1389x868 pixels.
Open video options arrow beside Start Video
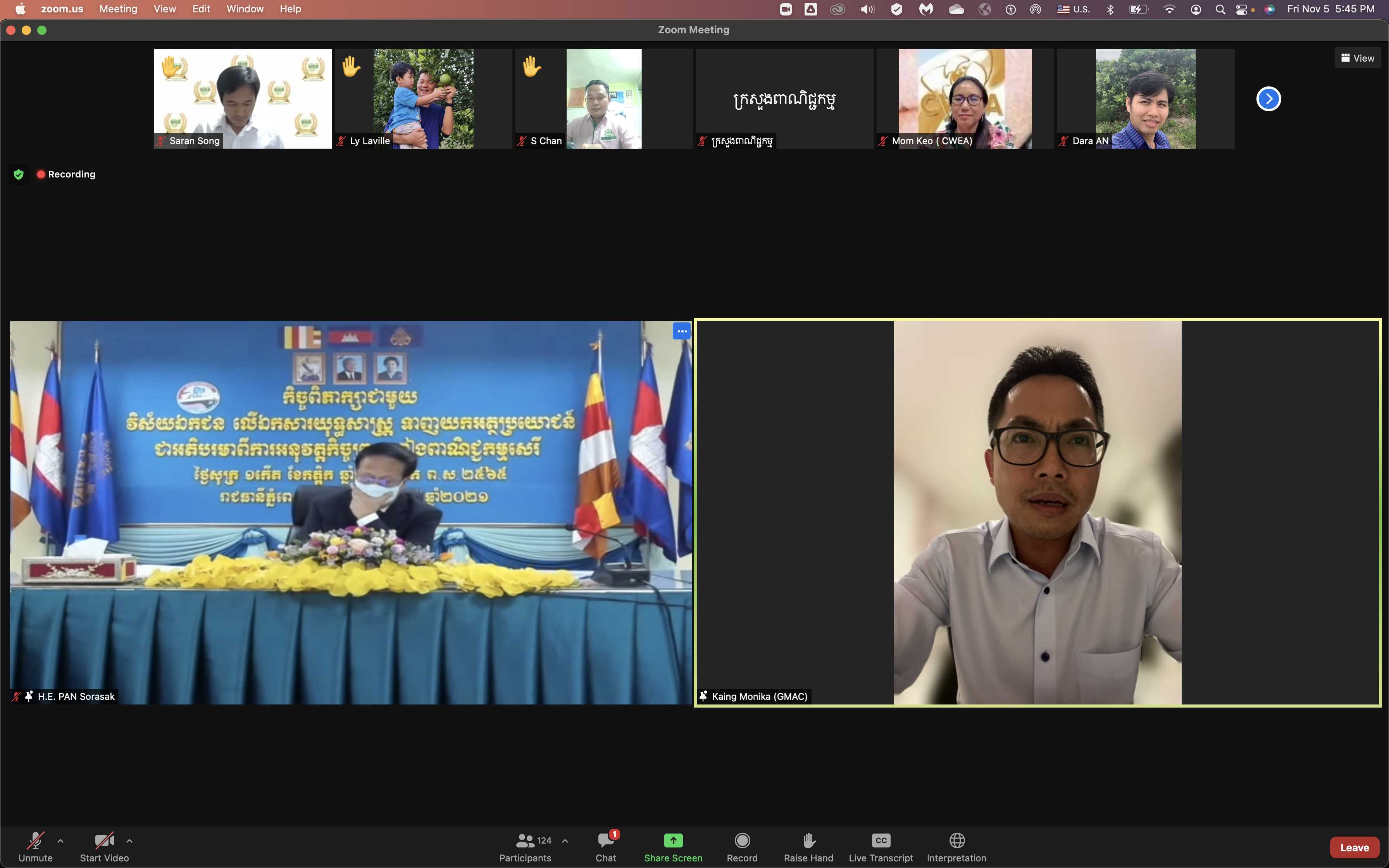(129, 841)
